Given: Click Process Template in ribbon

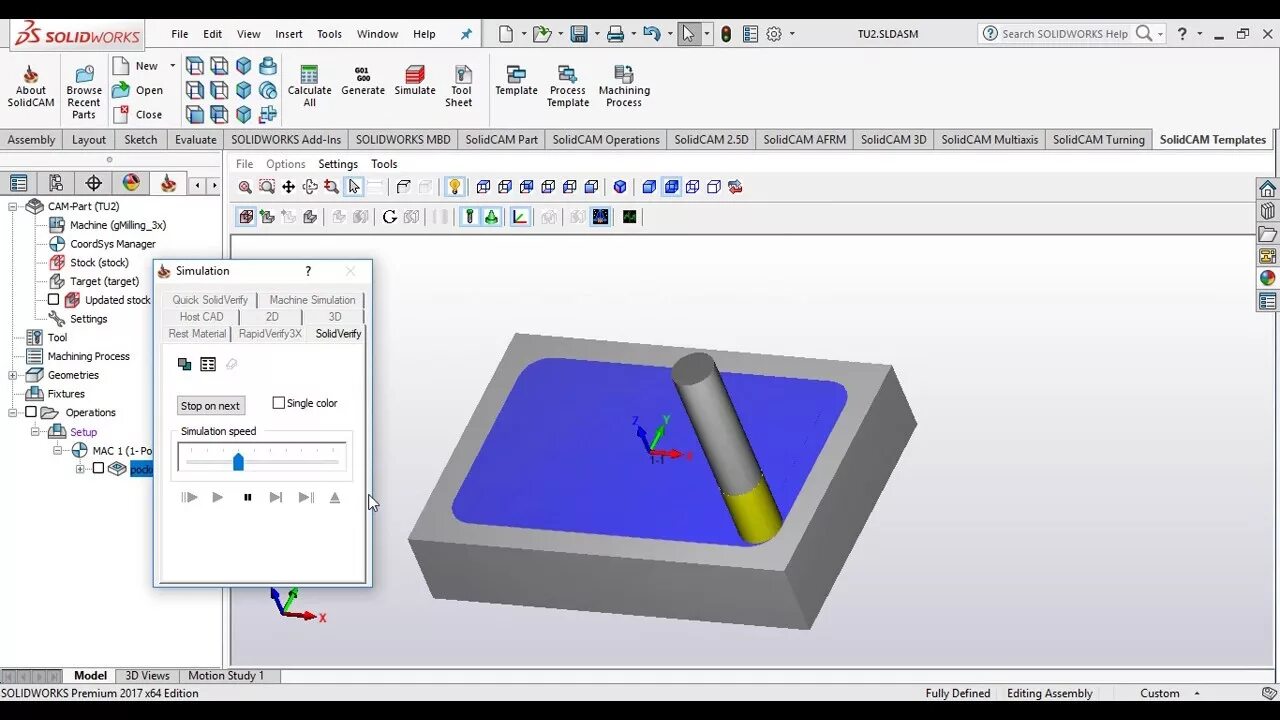Looking at the screenshot, I should point(568,86).
